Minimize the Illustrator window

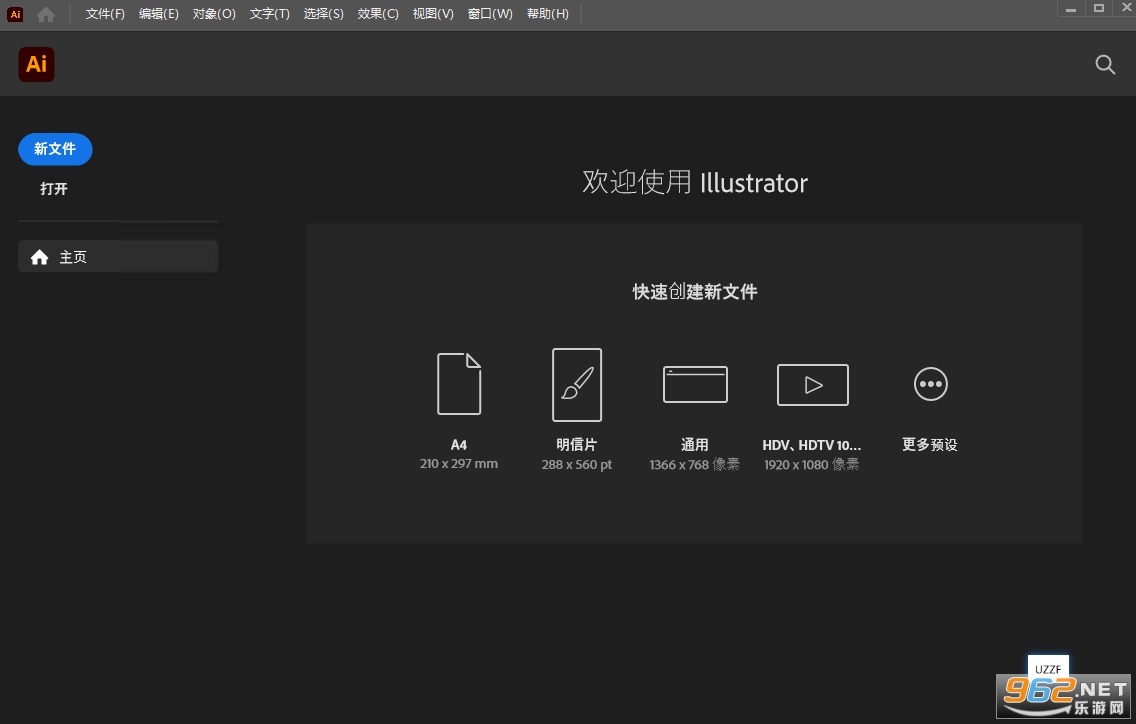(x=1071, y=9)
